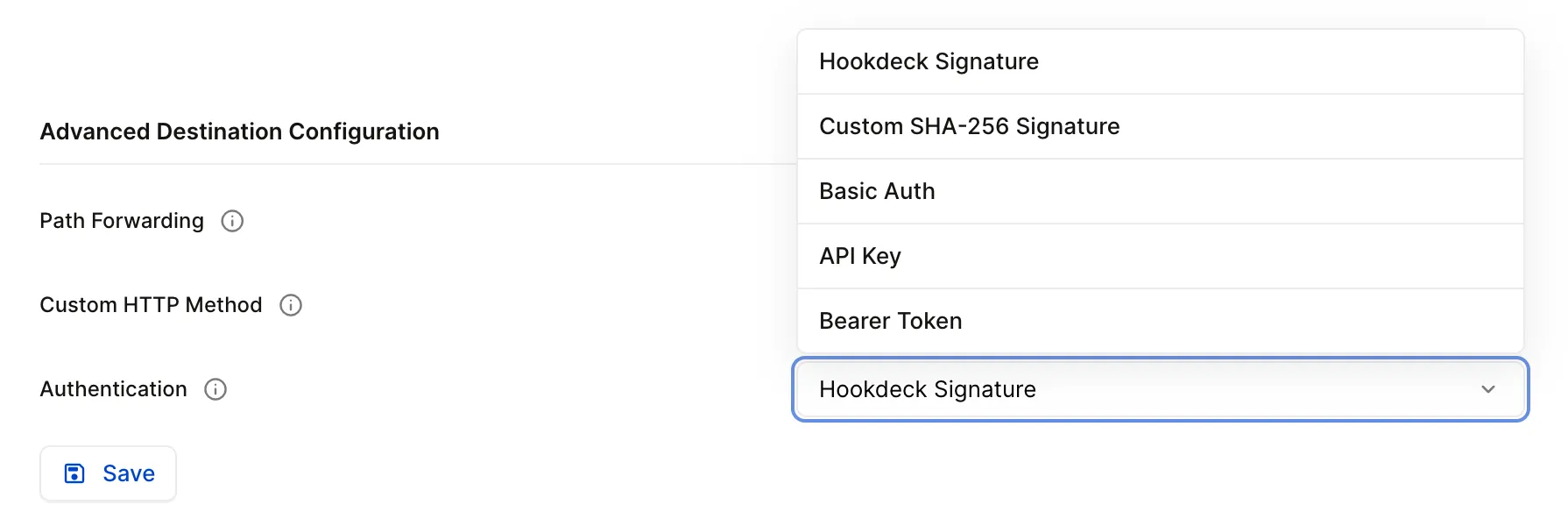Screen dimensions: 1568x526
Task: Click the Path Forwarding label
Action: click(121, 221)
